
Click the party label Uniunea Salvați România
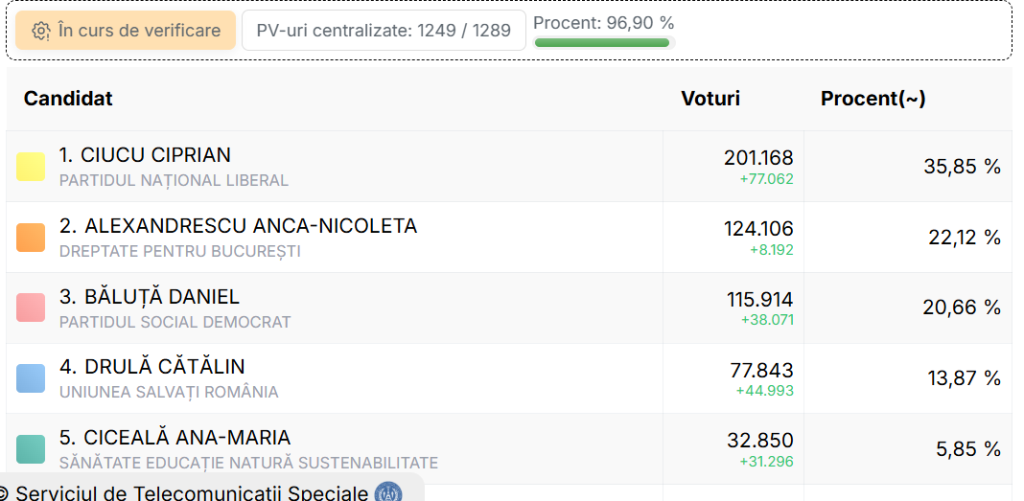click(169, 392)
